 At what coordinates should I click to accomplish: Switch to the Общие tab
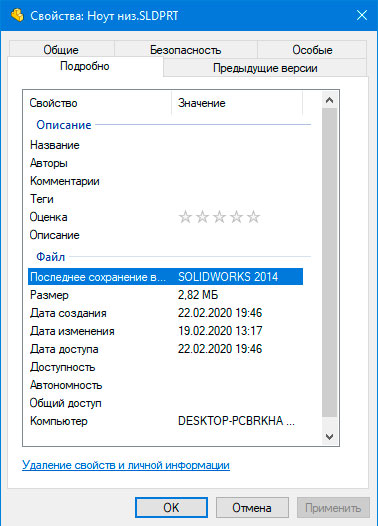[61, 50]
